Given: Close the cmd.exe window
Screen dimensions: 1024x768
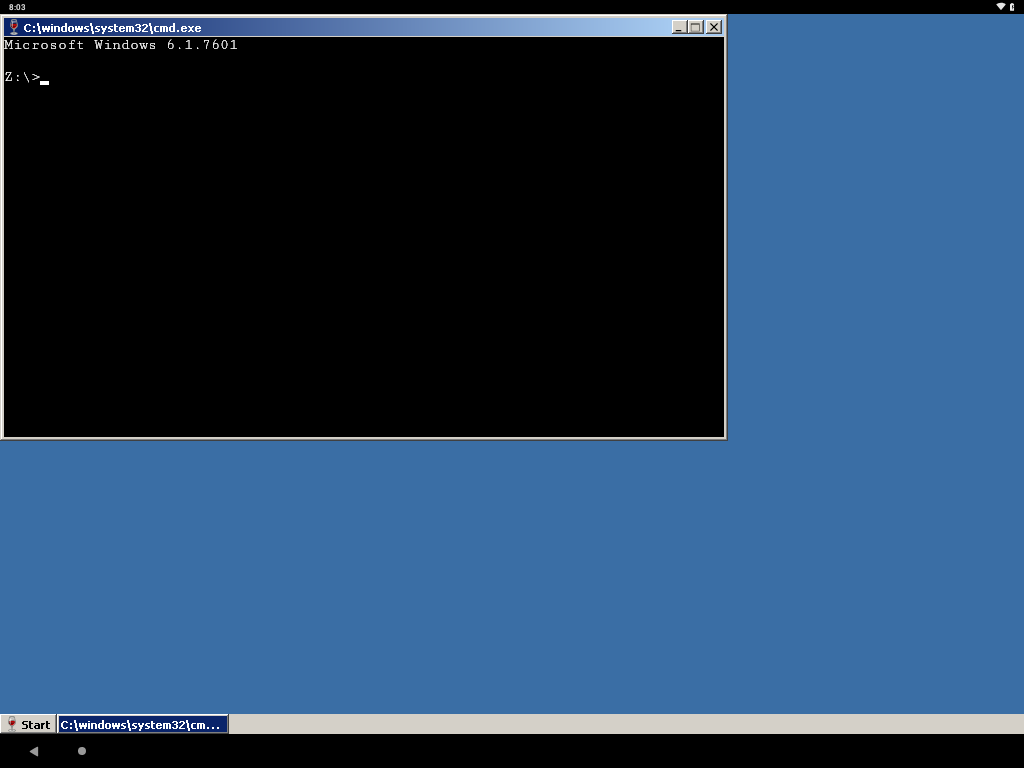Looking at the screenshot, I should coord(714,27).
